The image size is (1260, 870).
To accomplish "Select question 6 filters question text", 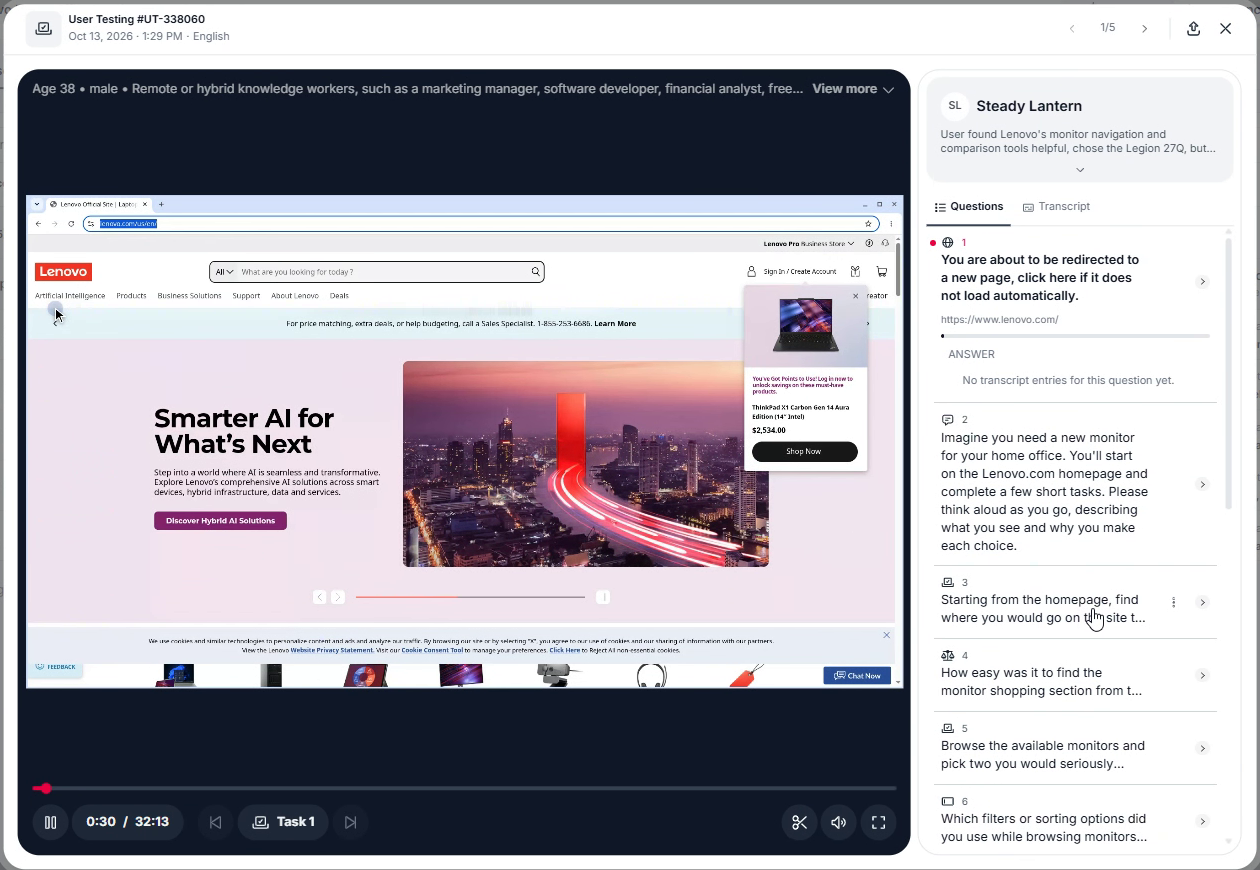I will (1043, 828).
